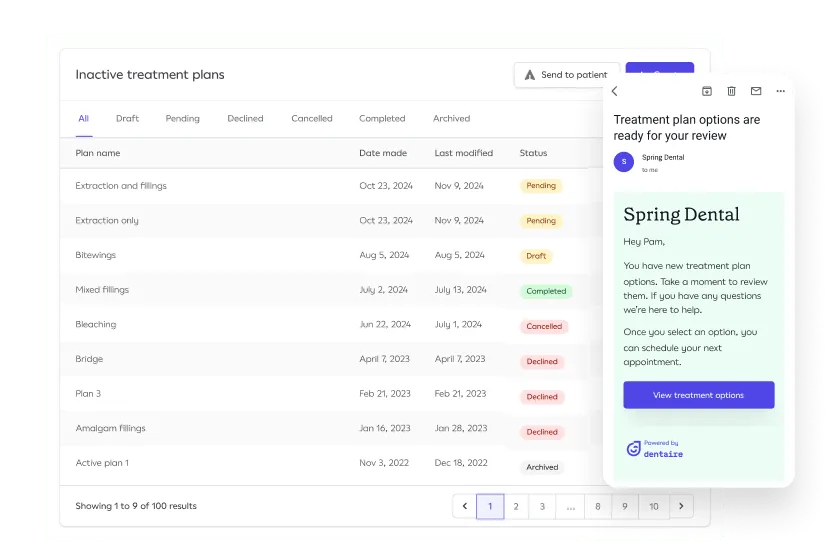
Task: Select the Archived tab
Action: [x=451, y=119]
